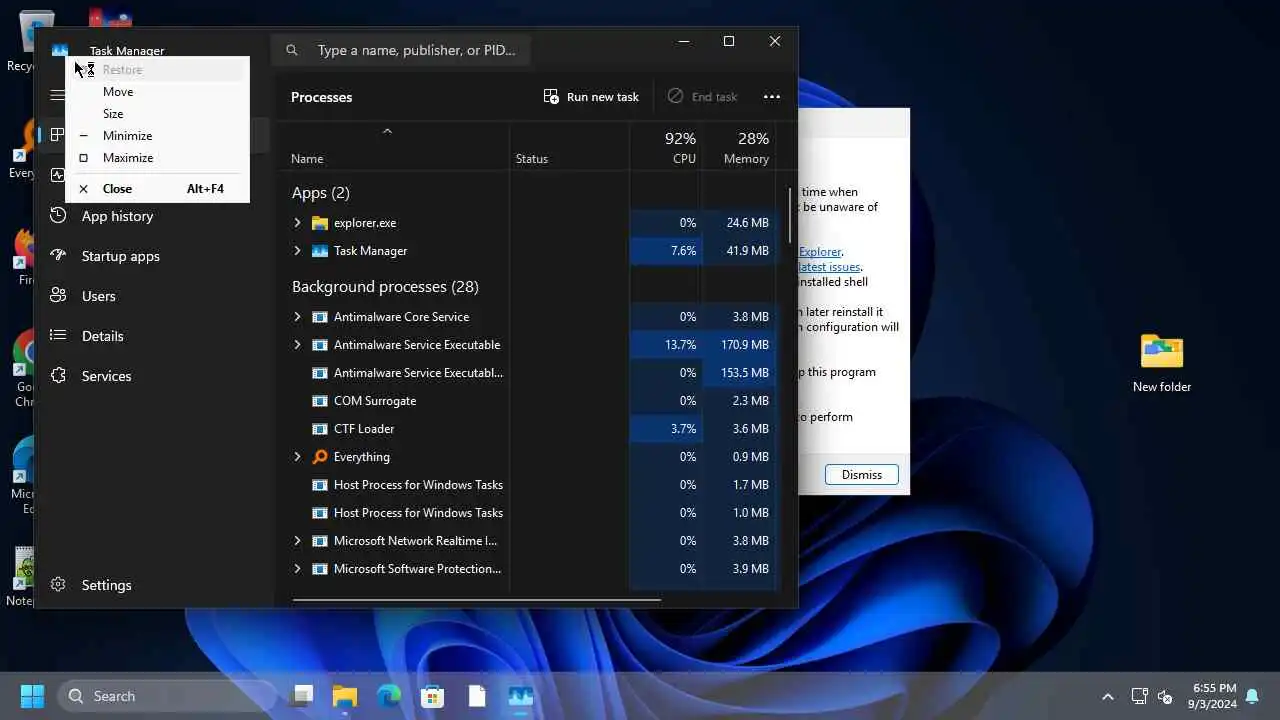Open File Explorer from the taskbar
Viewport: 1280px width, 720px height.
(345, 696)
